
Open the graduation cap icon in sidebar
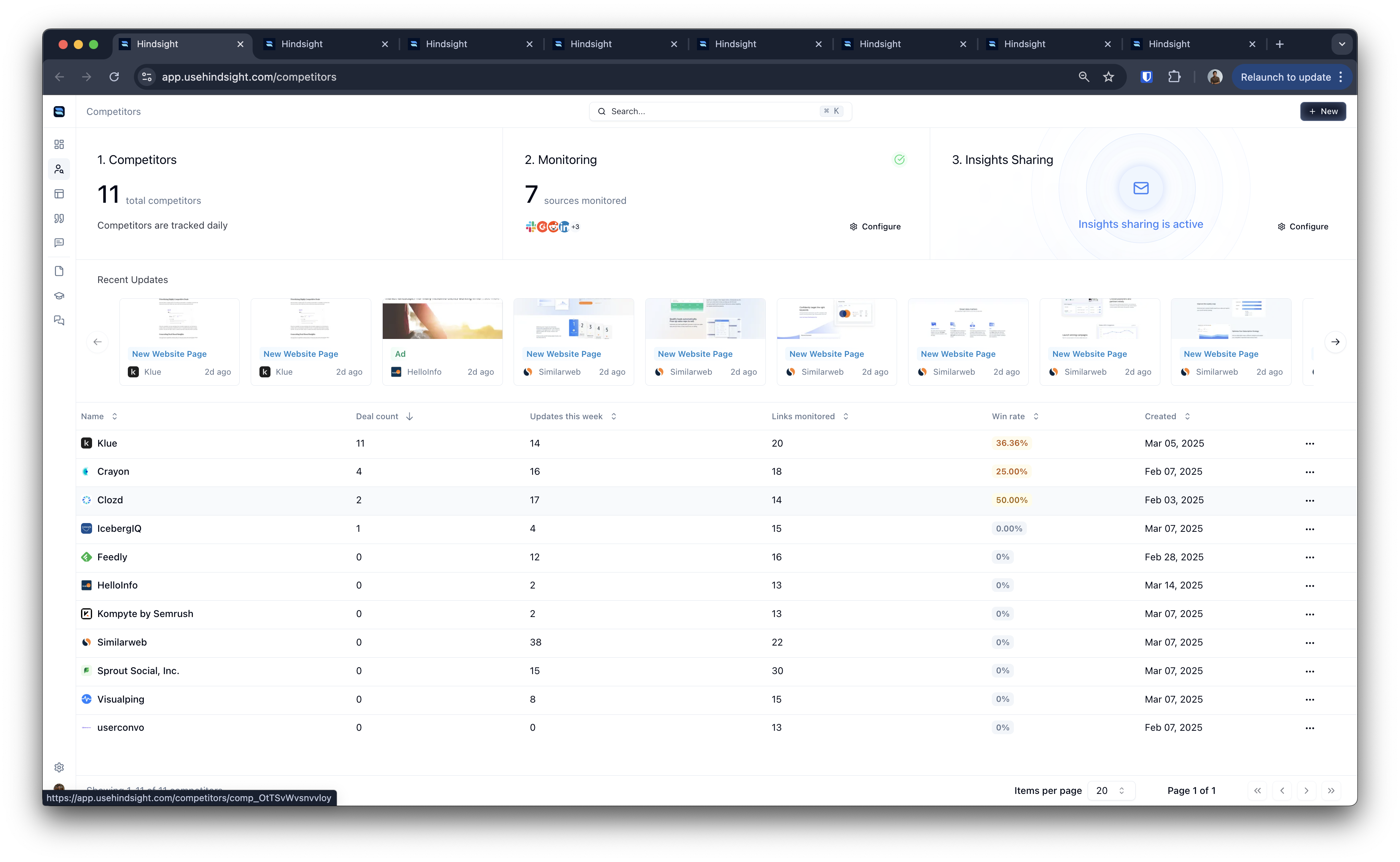click(59, 296)
